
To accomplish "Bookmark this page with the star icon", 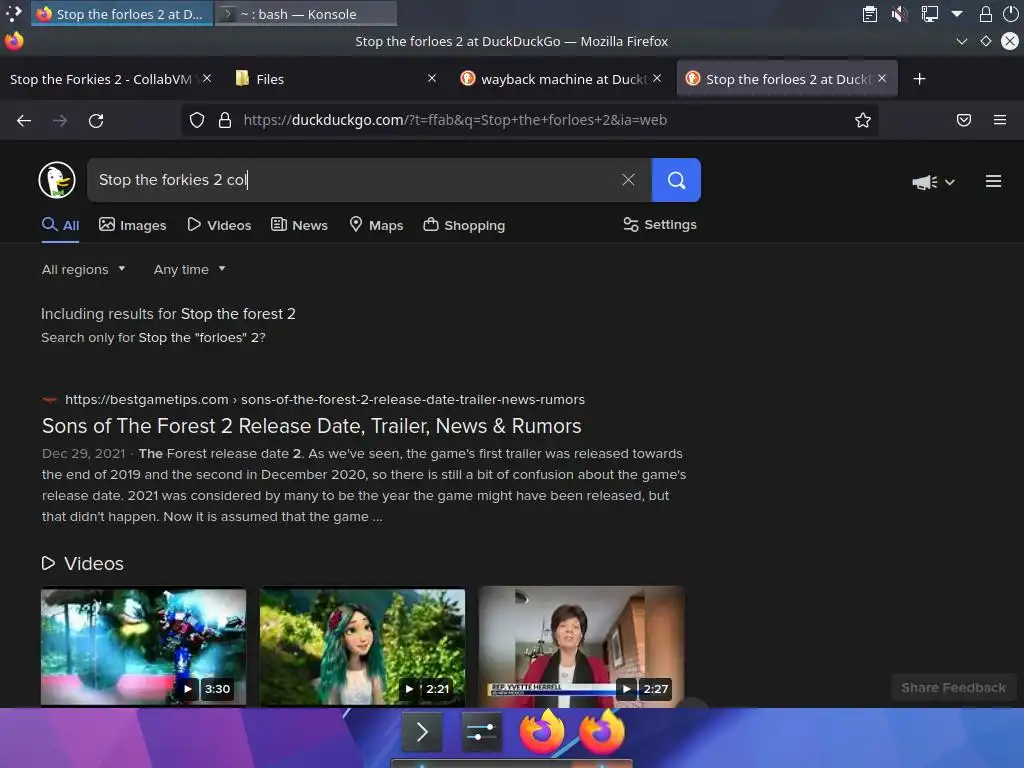I will (863, 120).
